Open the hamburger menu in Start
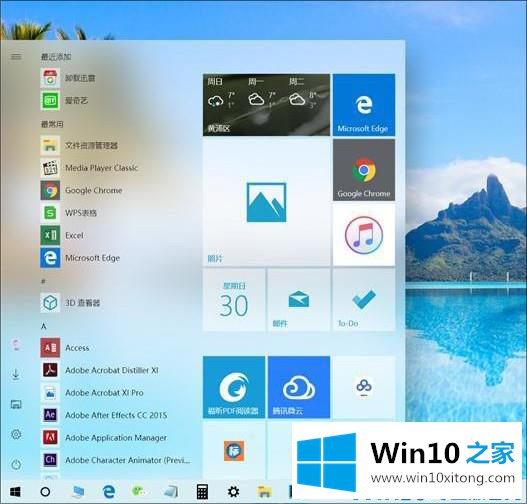Image resolution: width=527 pixels, height=504 pixels. (x=16, y=57)
